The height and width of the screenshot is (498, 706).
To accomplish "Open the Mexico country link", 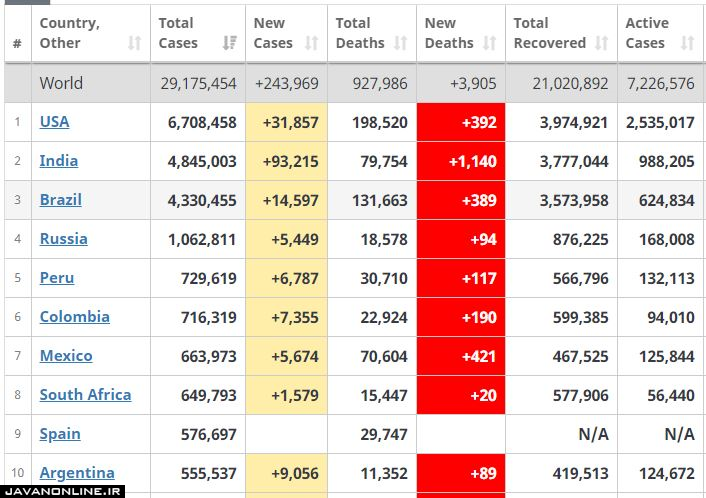I will [x=66, y=356].
